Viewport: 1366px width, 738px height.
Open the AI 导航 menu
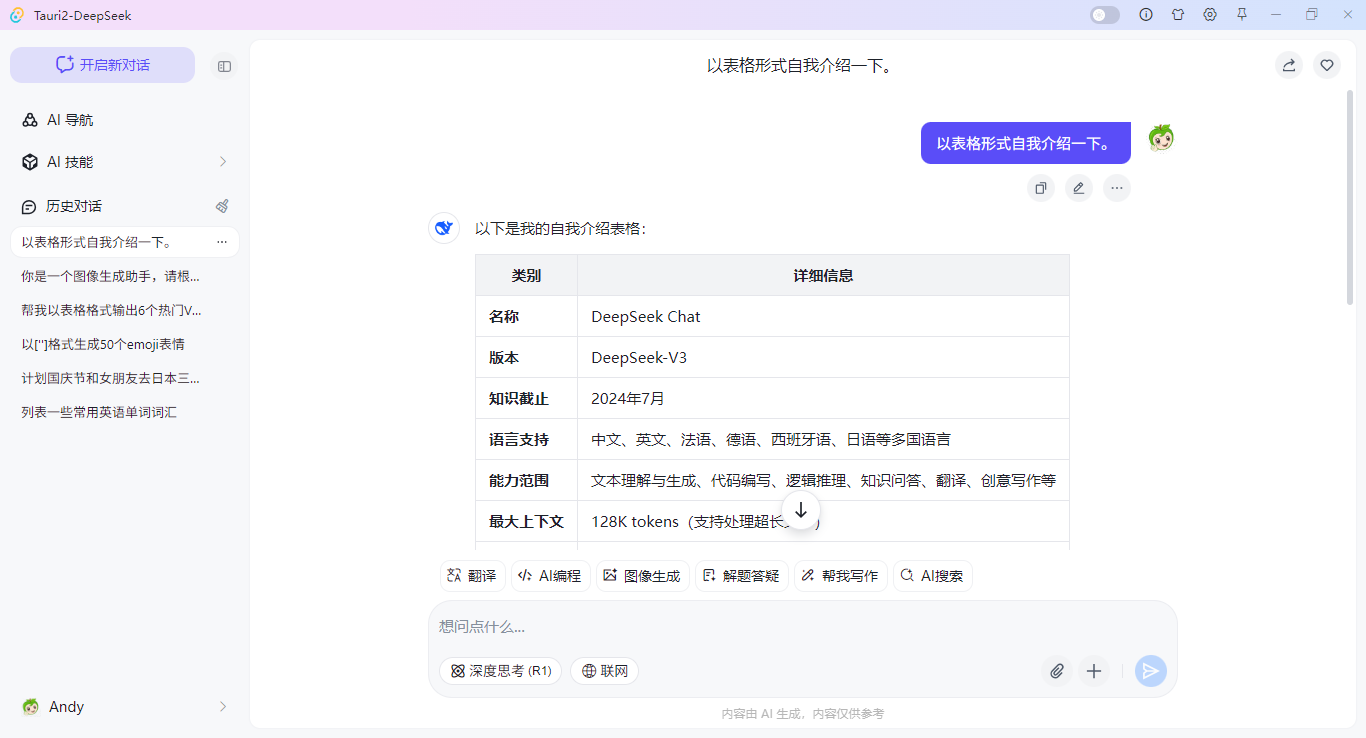(x=69, y=119)
